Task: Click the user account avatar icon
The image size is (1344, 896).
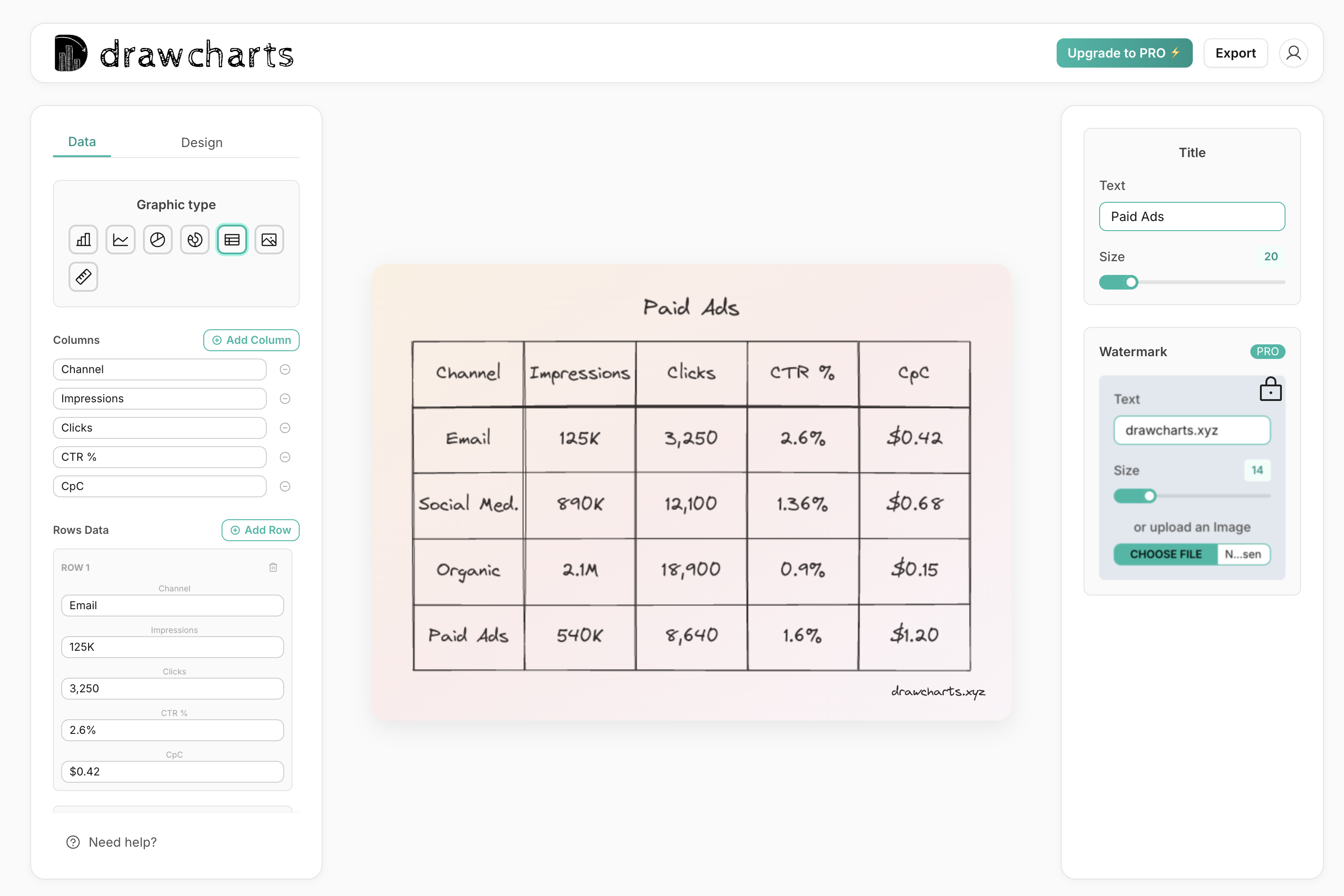Action: 1294,53
